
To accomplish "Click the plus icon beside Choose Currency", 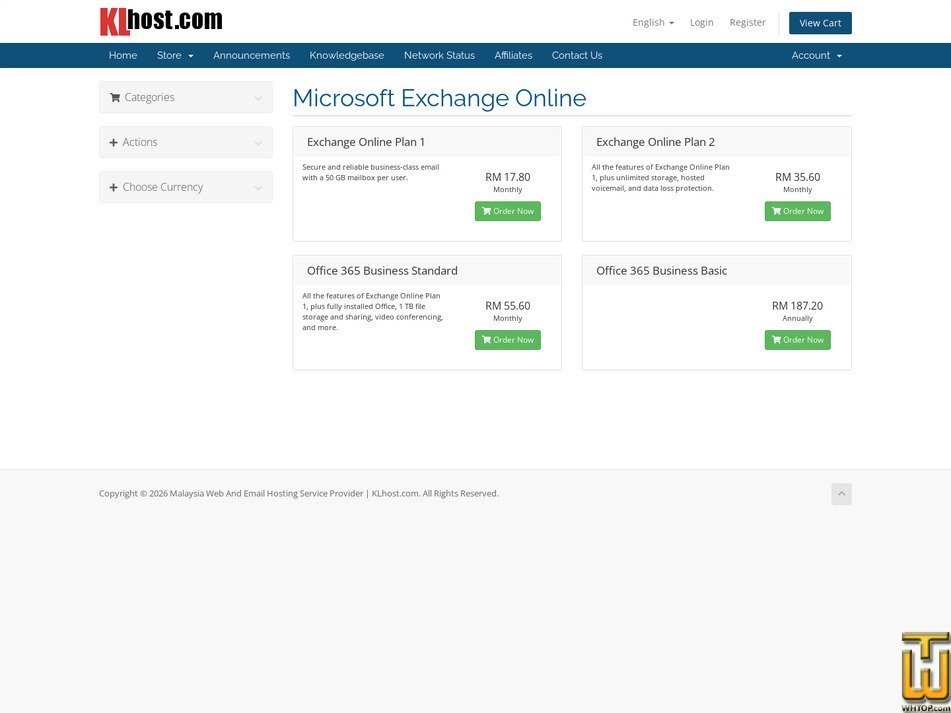I will click(x=113, y=187).
